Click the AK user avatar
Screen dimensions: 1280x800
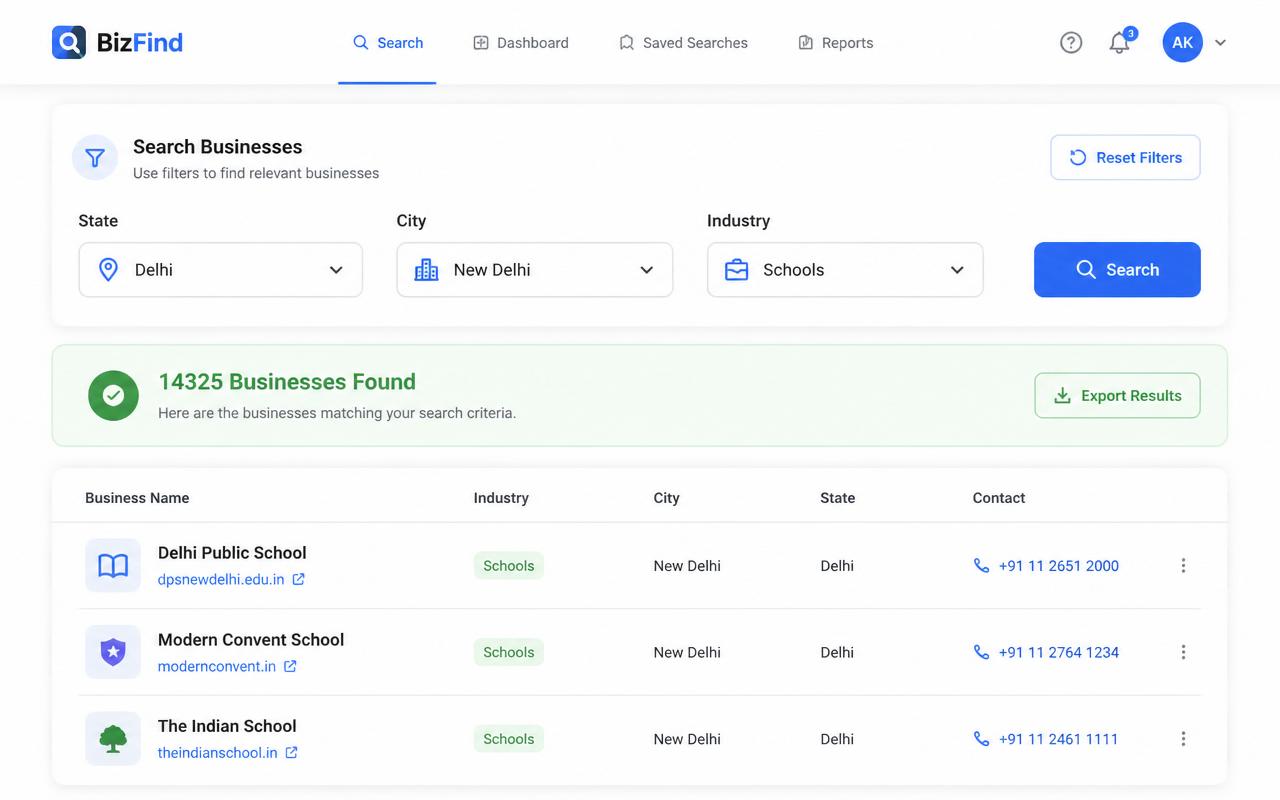point(1182,42)
